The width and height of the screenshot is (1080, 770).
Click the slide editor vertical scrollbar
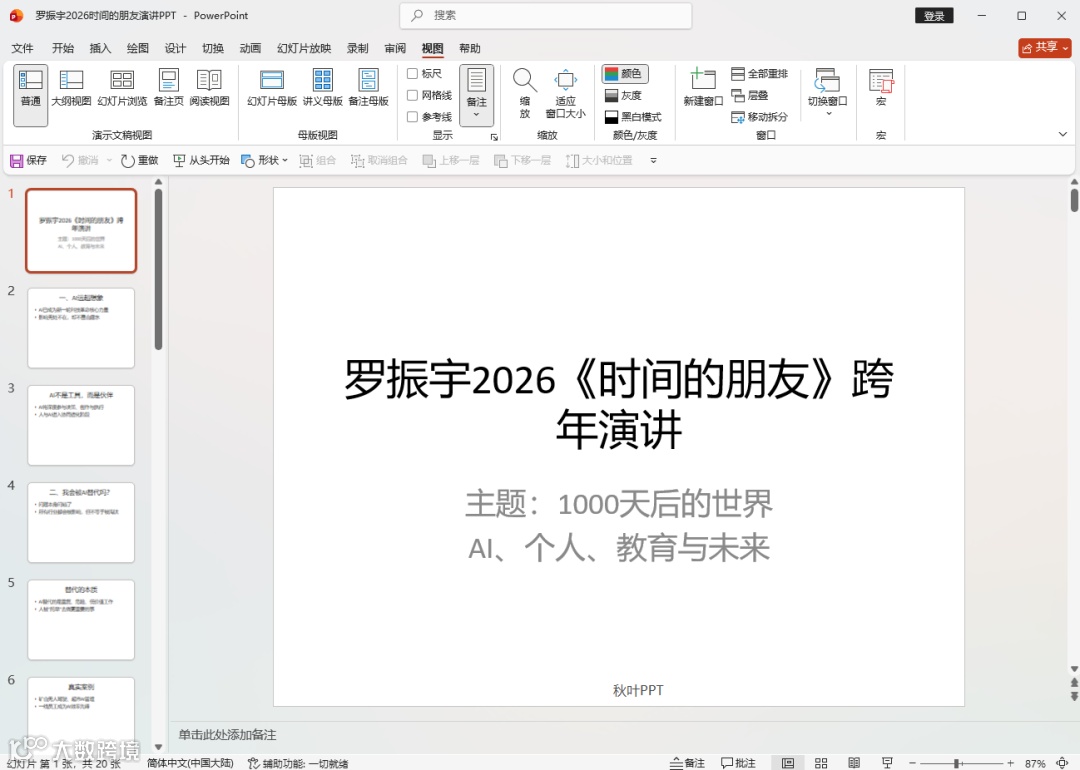[x=1074, y=200]
